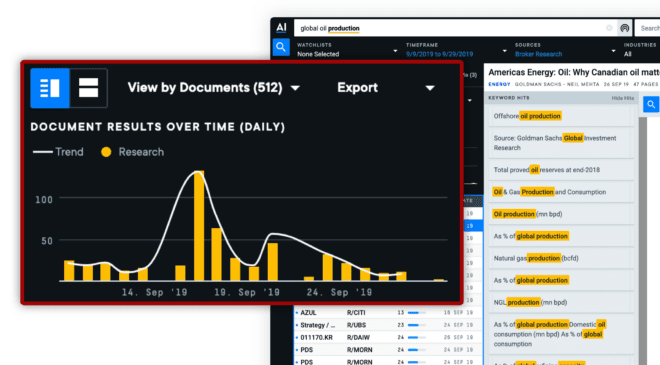The width and height of the screenshot is (660, 365).
Task: Select the AZUL R/CITI result row
Action: 387,313
